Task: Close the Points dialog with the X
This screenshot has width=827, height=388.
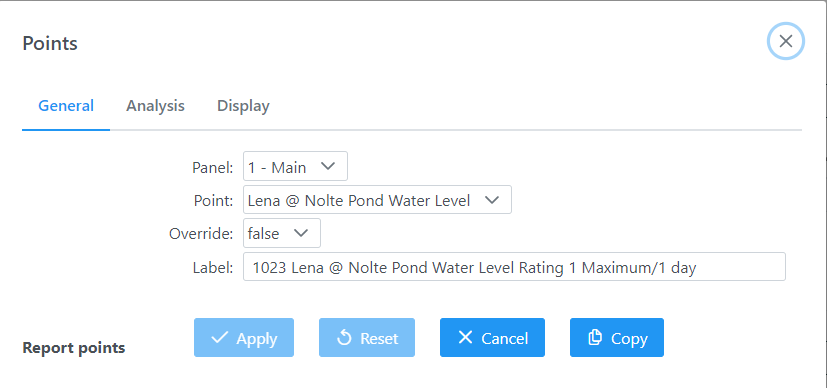Action: tap(785, 41)
